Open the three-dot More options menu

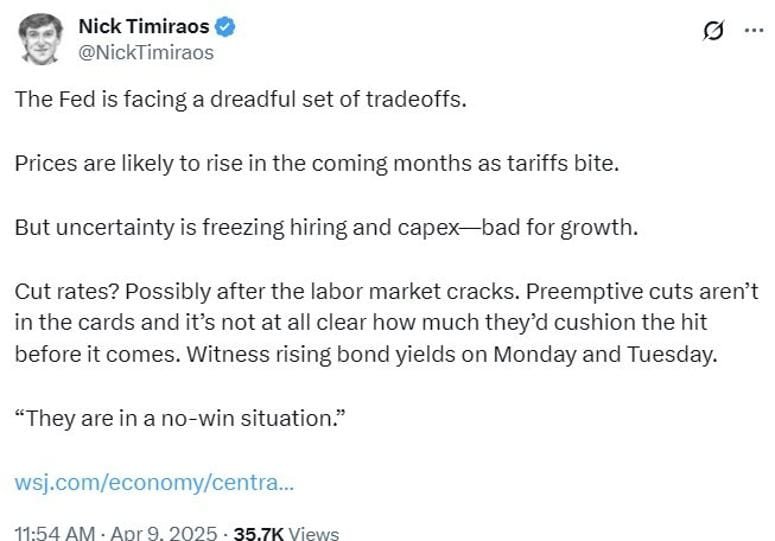pyautogui.click(x=753, y=30)
